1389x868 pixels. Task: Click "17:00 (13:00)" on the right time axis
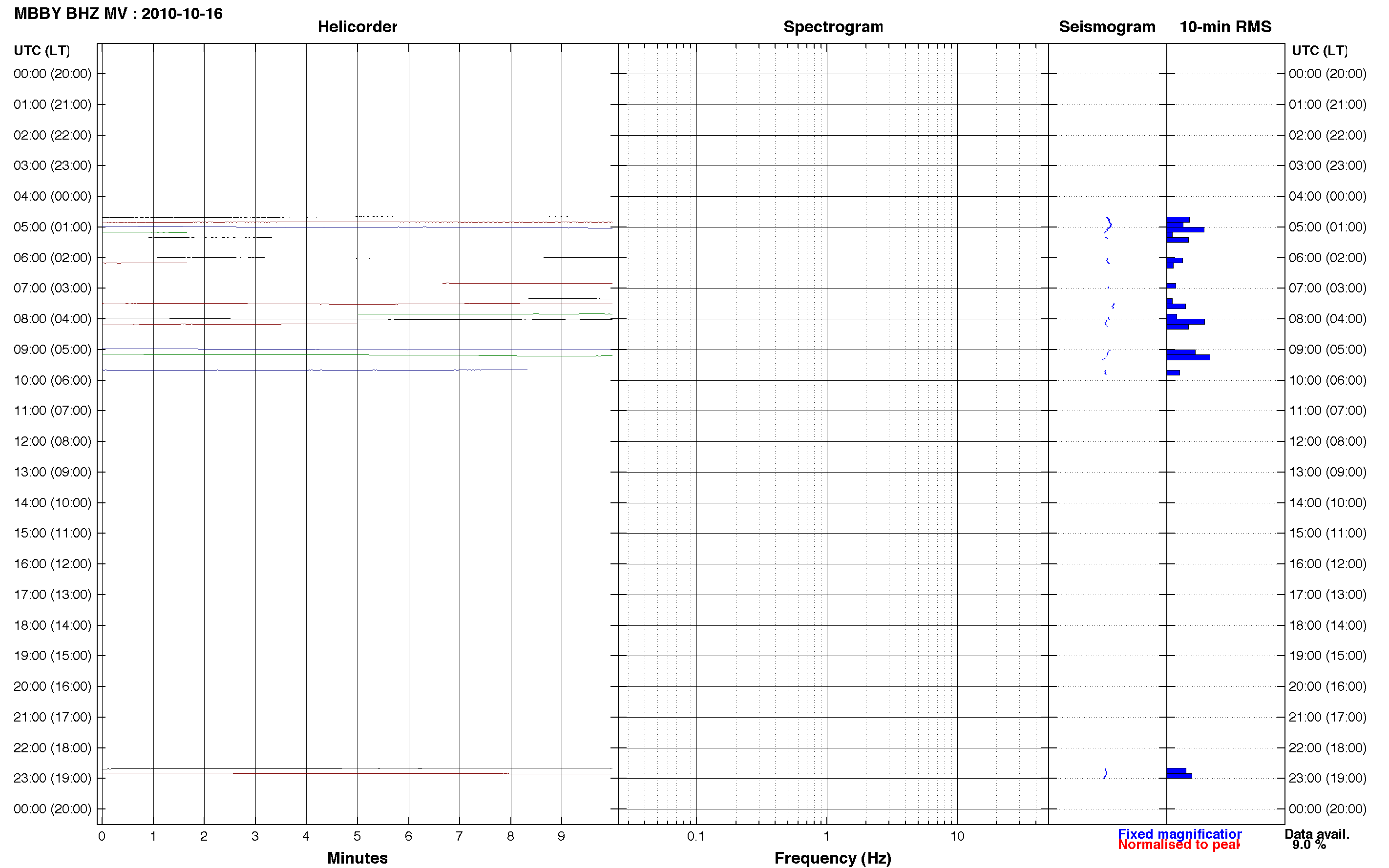[x=1327, y=595]
